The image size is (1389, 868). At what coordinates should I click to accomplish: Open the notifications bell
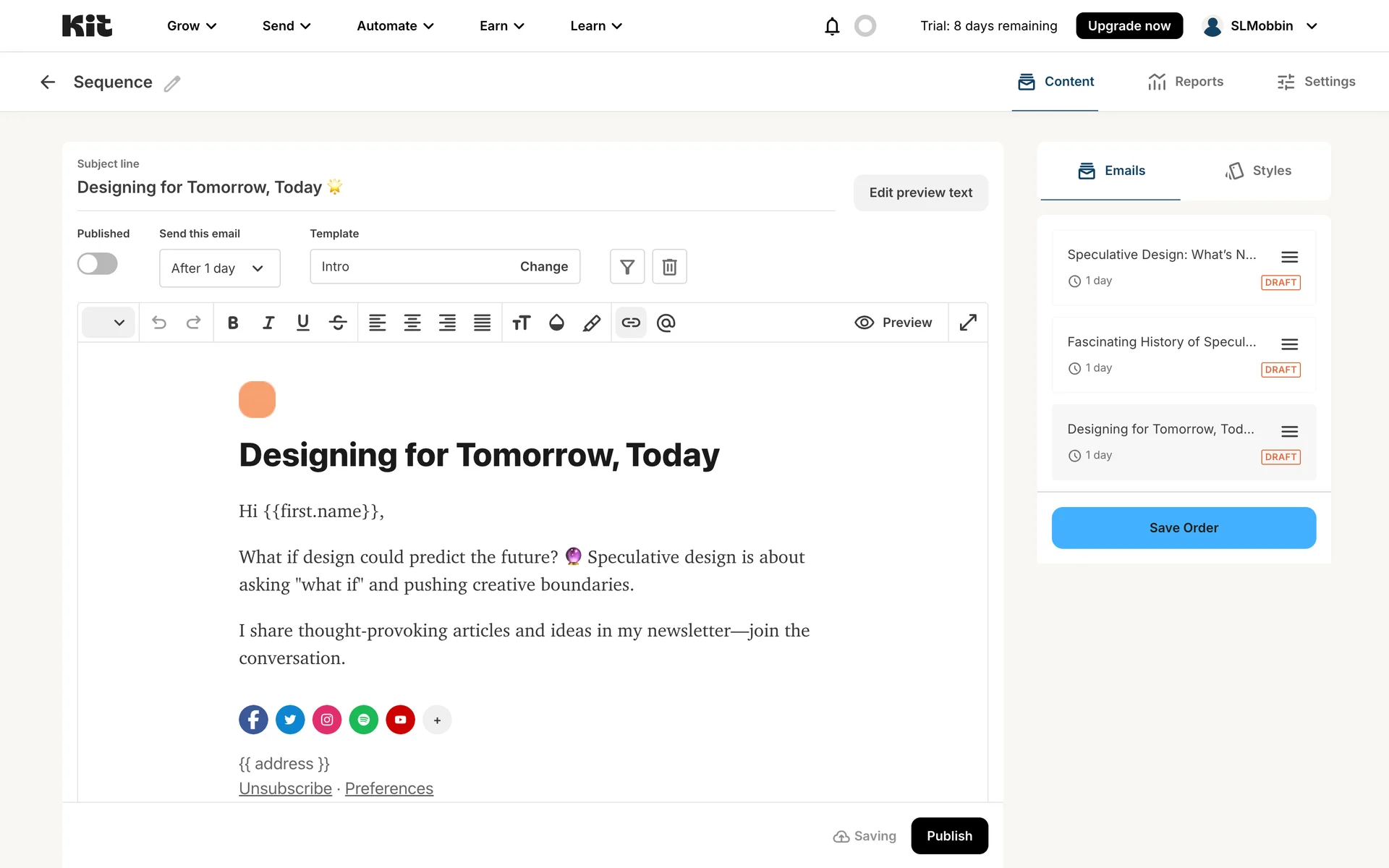tap(832, 26)
